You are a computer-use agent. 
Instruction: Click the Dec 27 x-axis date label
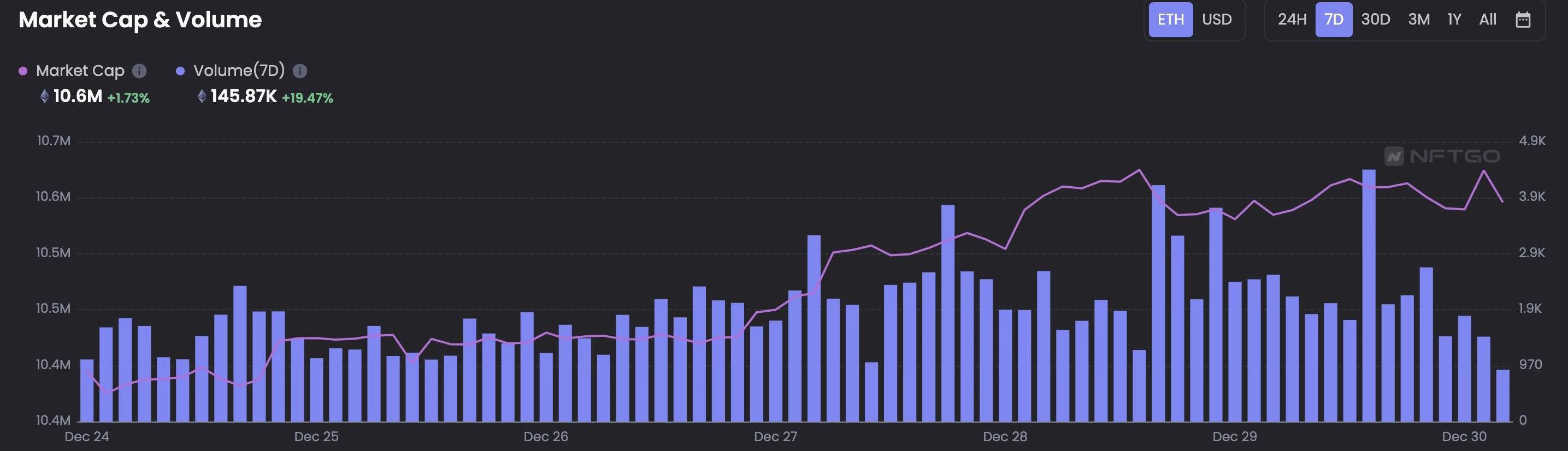coord(775,436)
